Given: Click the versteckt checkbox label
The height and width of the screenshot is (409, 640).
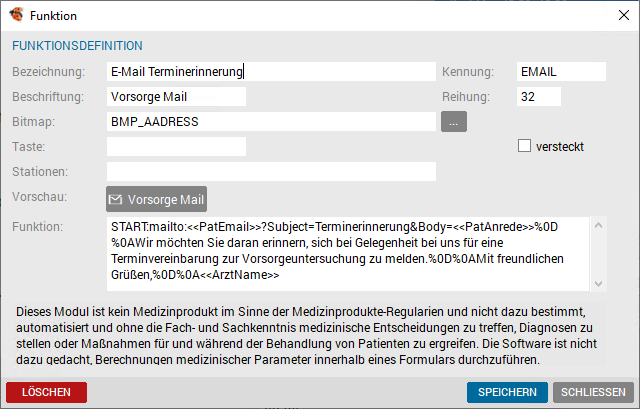Looking at the screenshot, I should 560,147.
